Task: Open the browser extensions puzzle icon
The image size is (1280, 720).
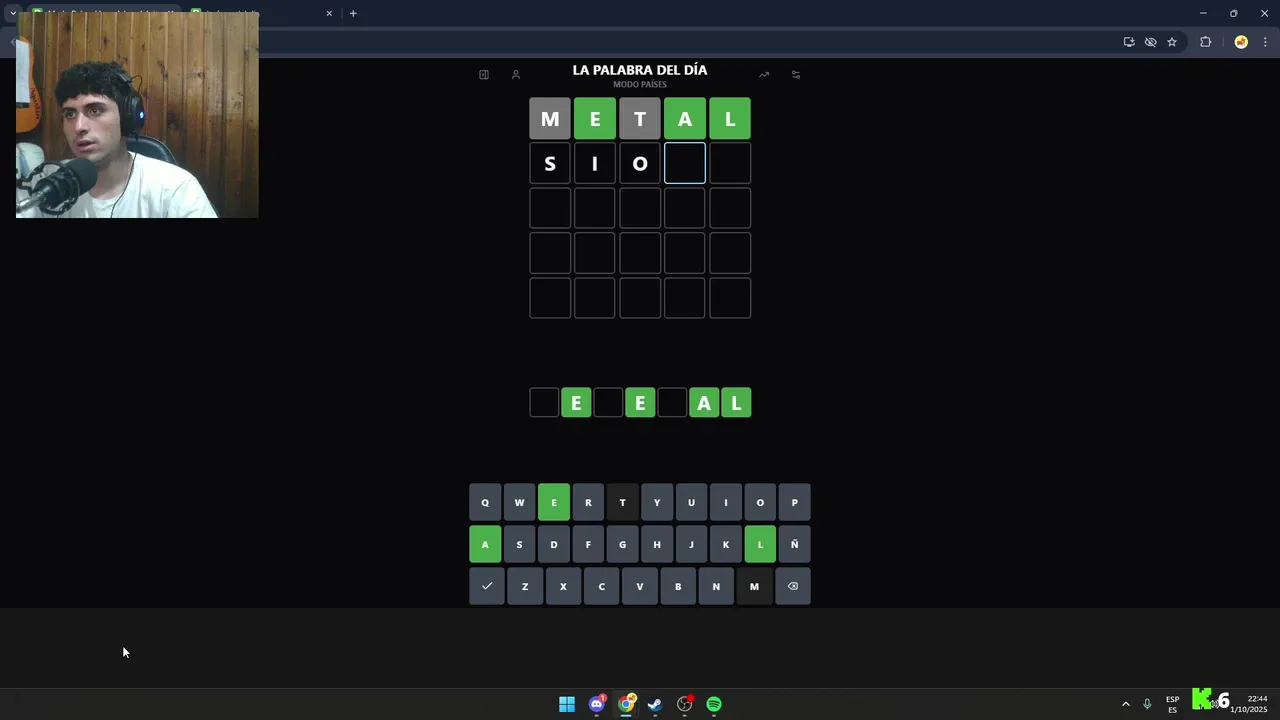Action: coord(1205,42)
